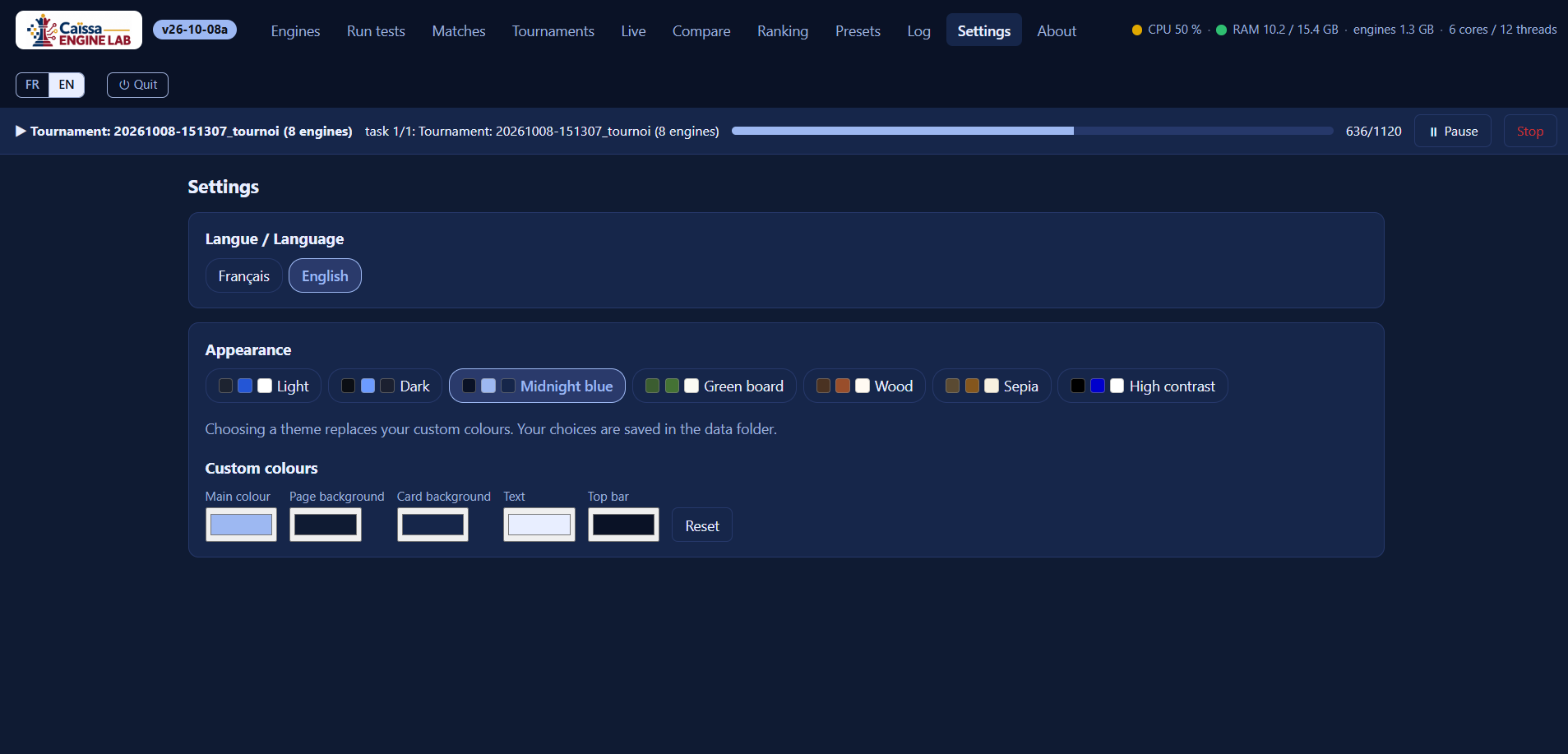The height and width of the screenshot is (754, 1568).
Task: Open the Card background colour swatch
Action: pos(432,525)
